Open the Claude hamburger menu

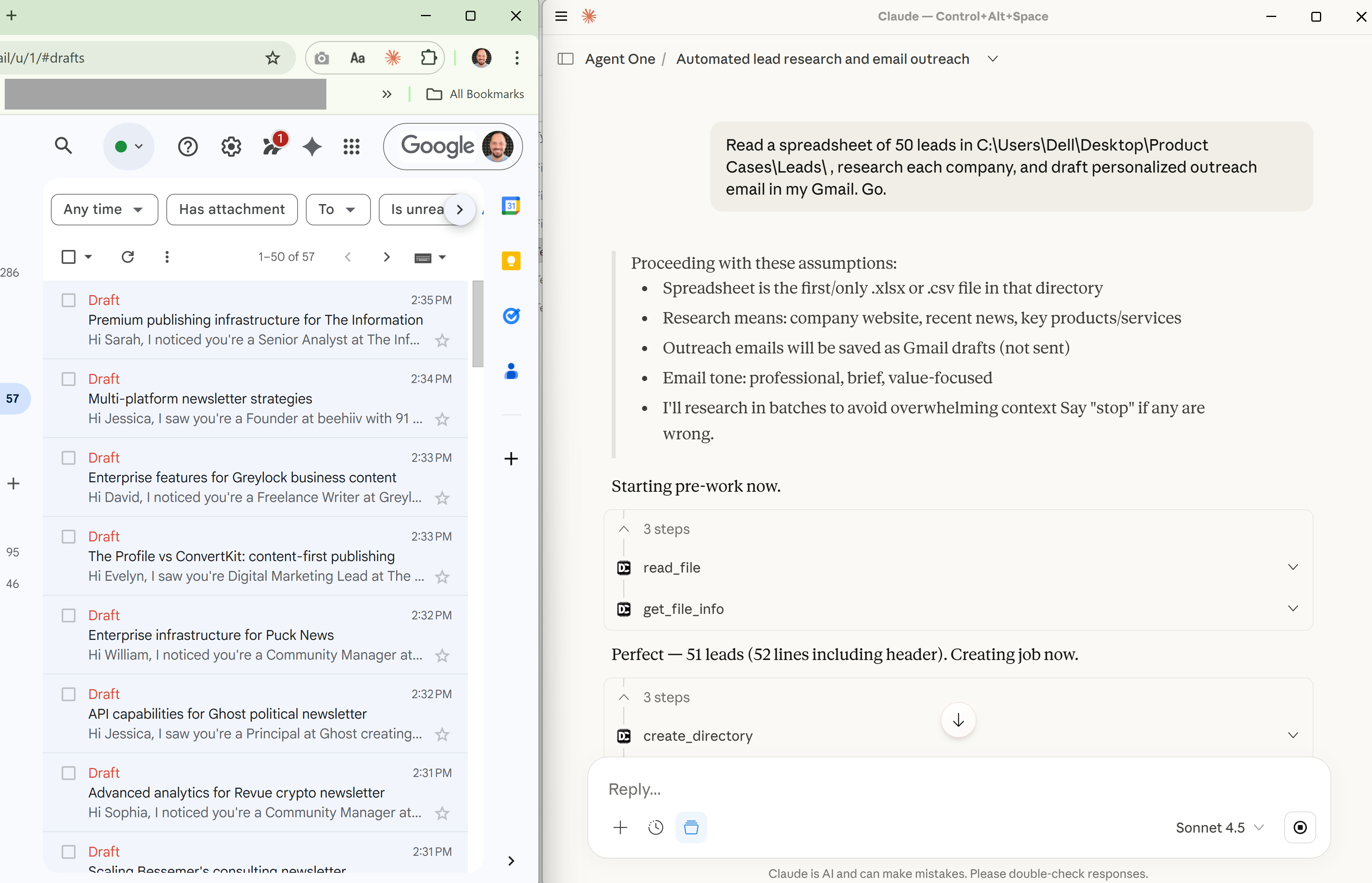(561, 17)
